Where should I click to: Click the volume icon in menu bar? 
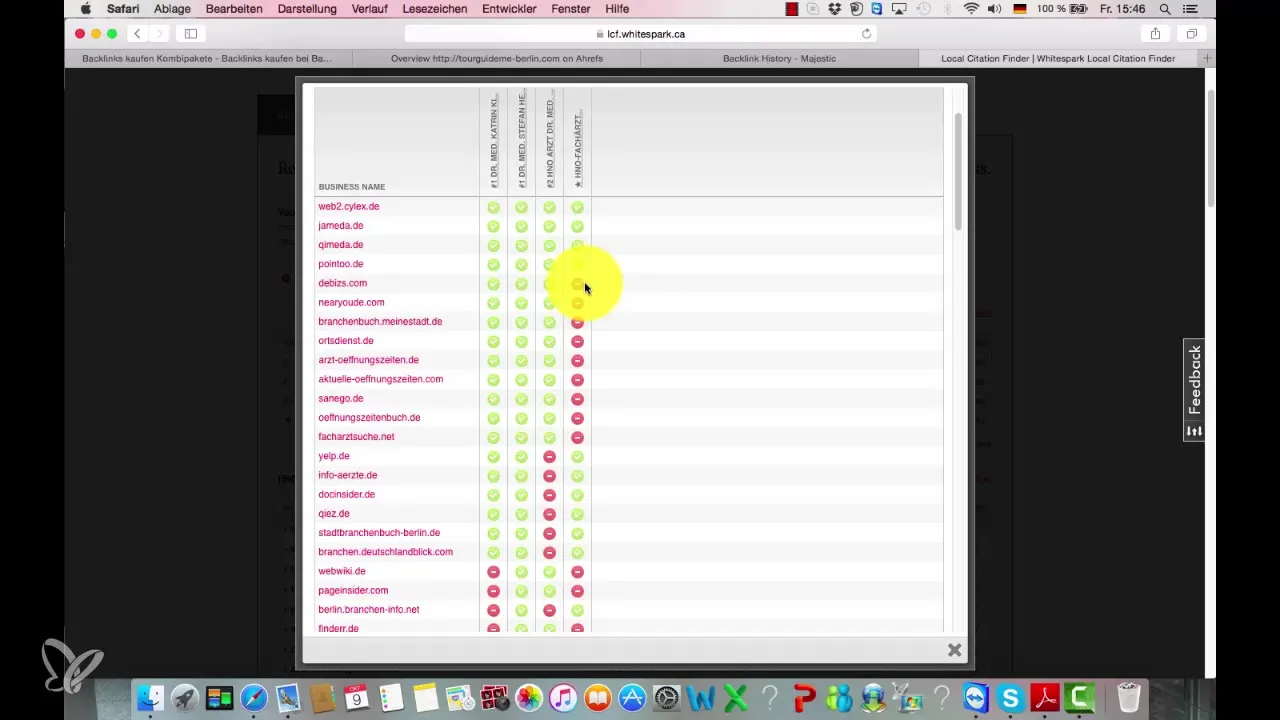[996, 8]
